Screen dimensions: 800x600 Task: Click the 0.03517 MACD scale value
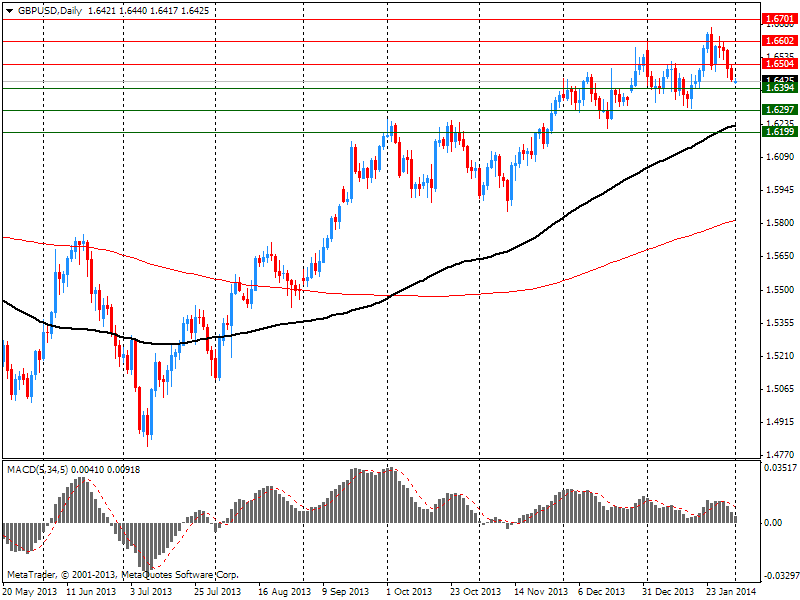point(780,467)
